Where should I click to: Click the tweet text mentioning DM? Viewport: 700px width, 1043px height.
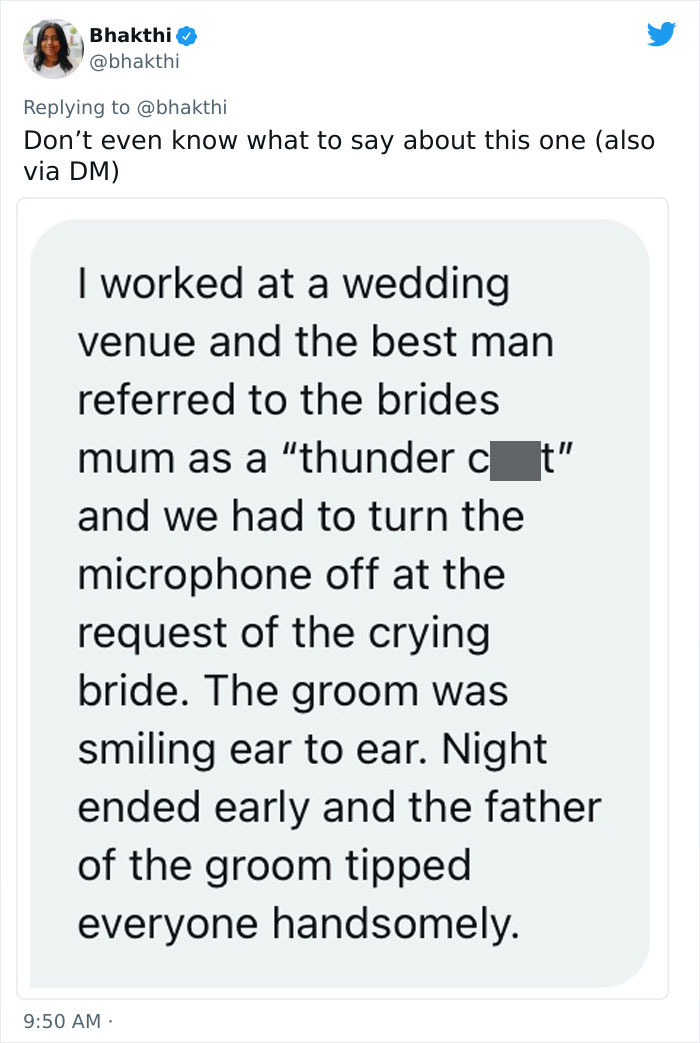[x=338, y=154]
